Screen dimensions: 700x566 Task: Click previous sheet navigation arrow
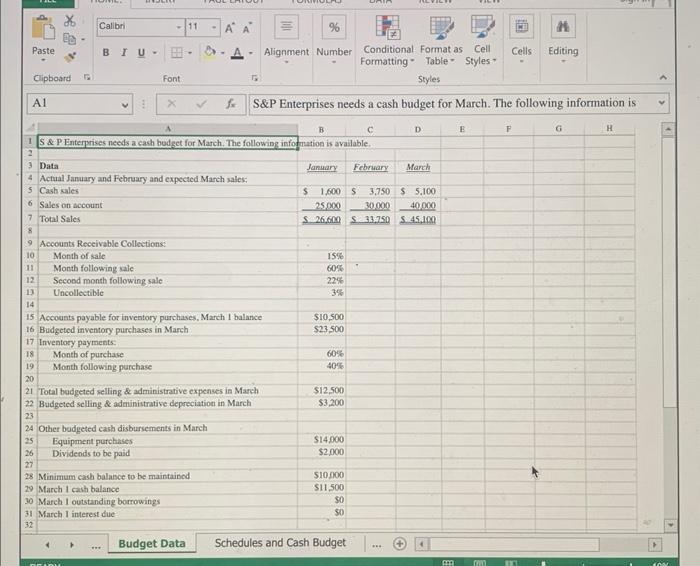(48, 545)
